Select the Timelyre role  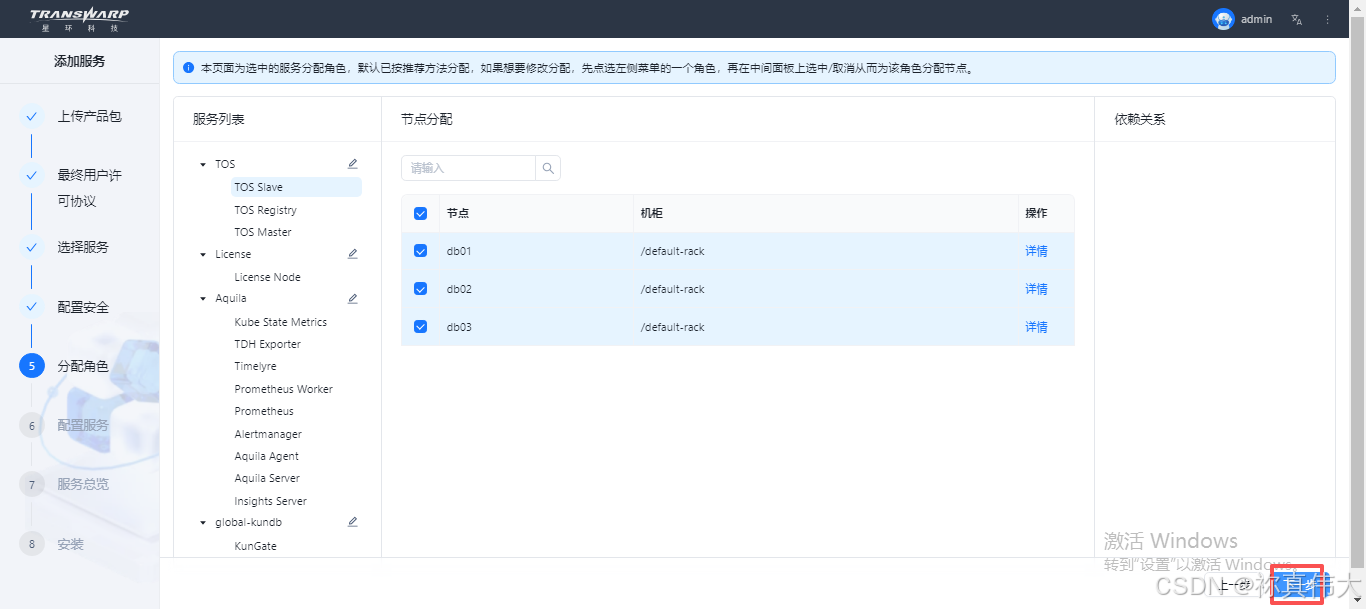point(255,367)
